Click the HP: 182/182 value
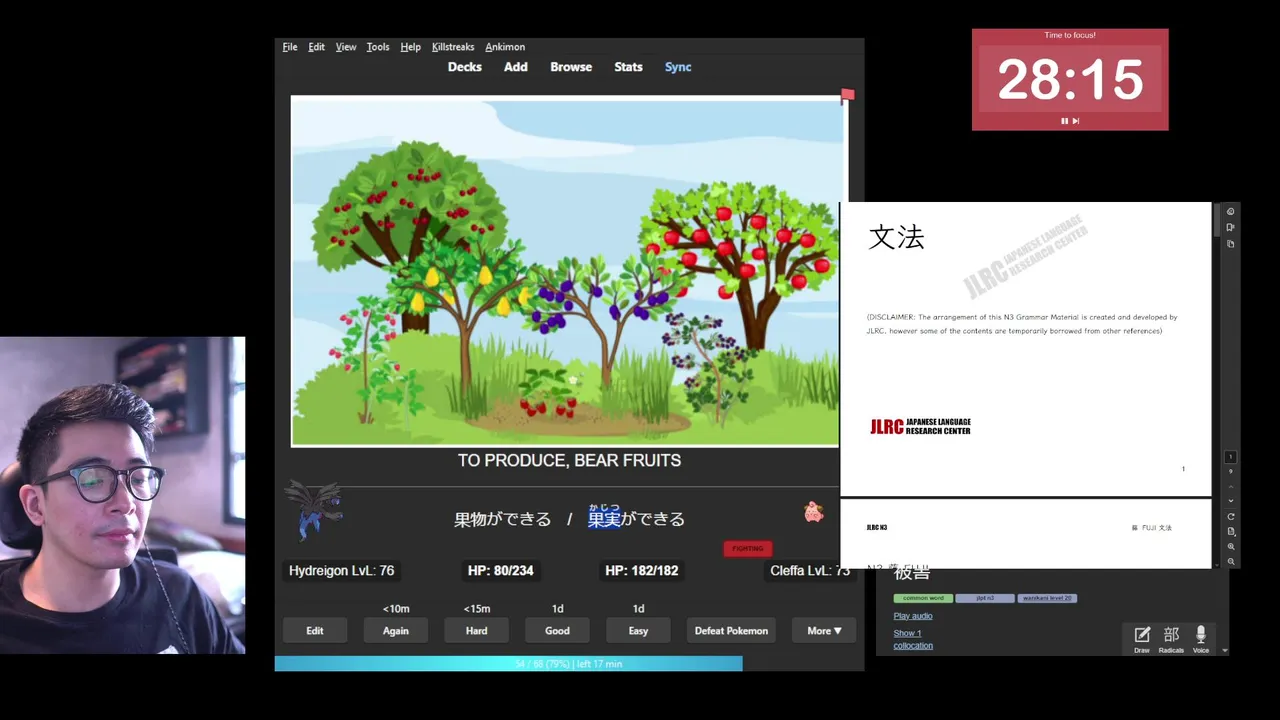Screen dimensions: 1280x720 point(642,571)
